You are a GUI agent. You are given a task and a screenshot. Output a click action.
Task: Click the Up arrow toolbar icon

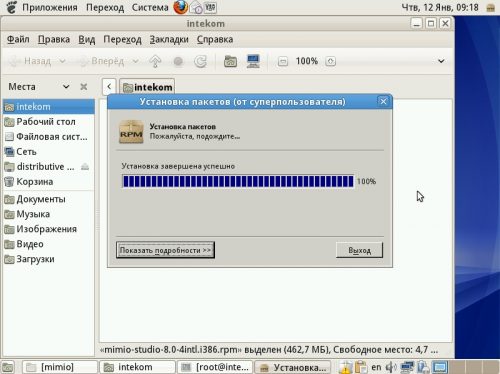[155, 61]
